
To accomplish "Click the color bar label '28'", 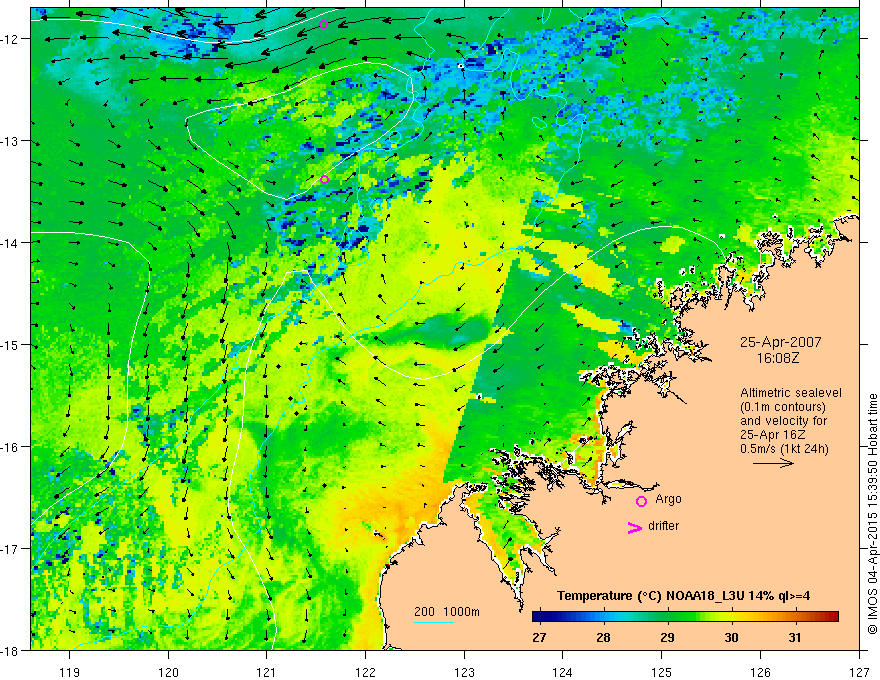I will point(603,638).
